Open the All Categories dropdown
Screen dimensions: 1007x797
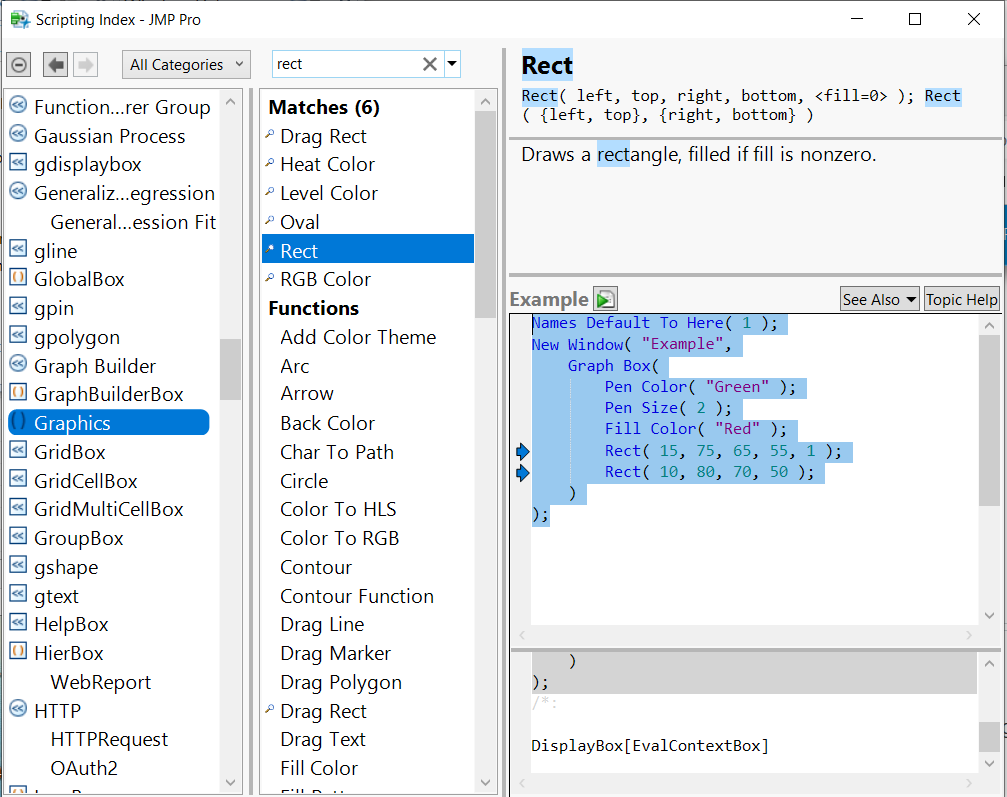pos(186,65)
